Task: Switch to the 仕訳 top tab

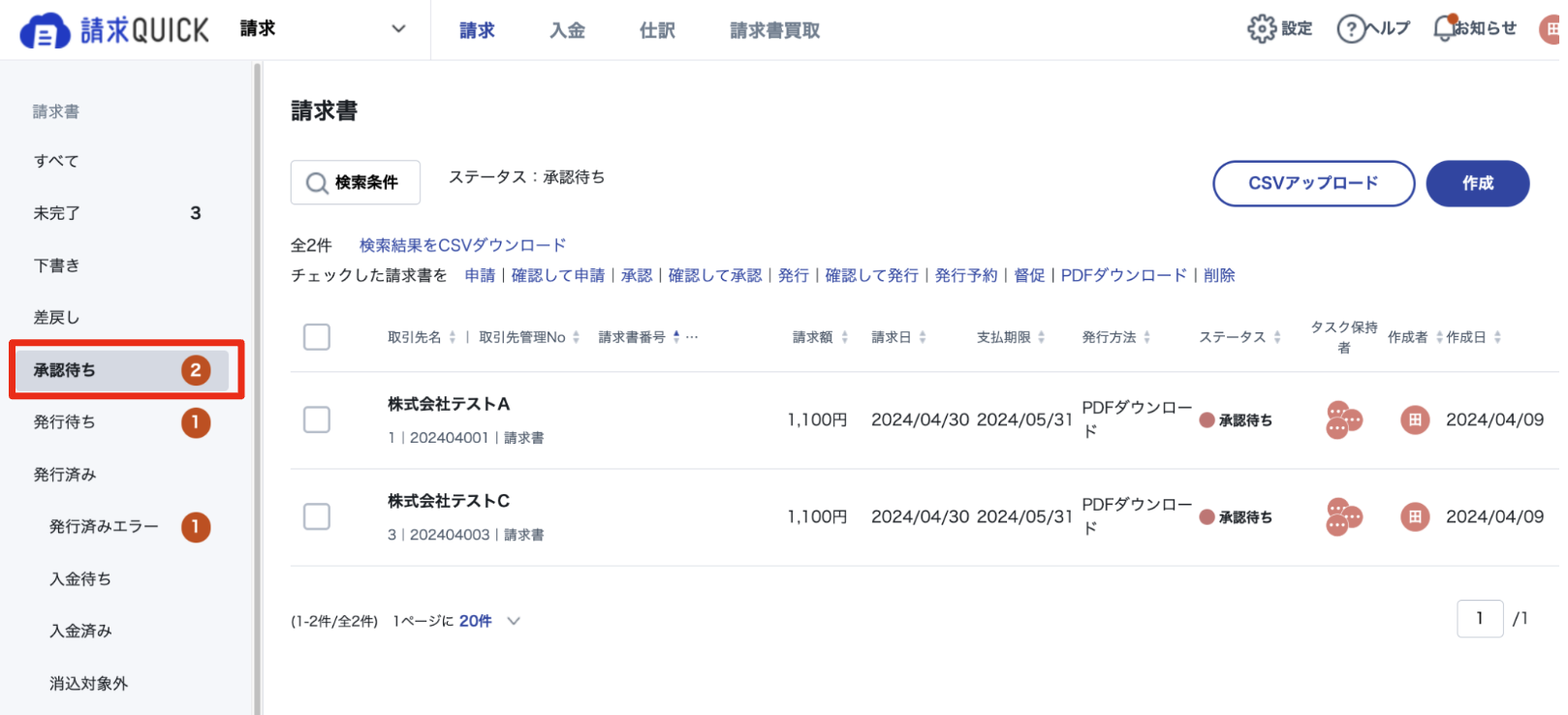Action: pyautogui.click(x=657, y=31)
